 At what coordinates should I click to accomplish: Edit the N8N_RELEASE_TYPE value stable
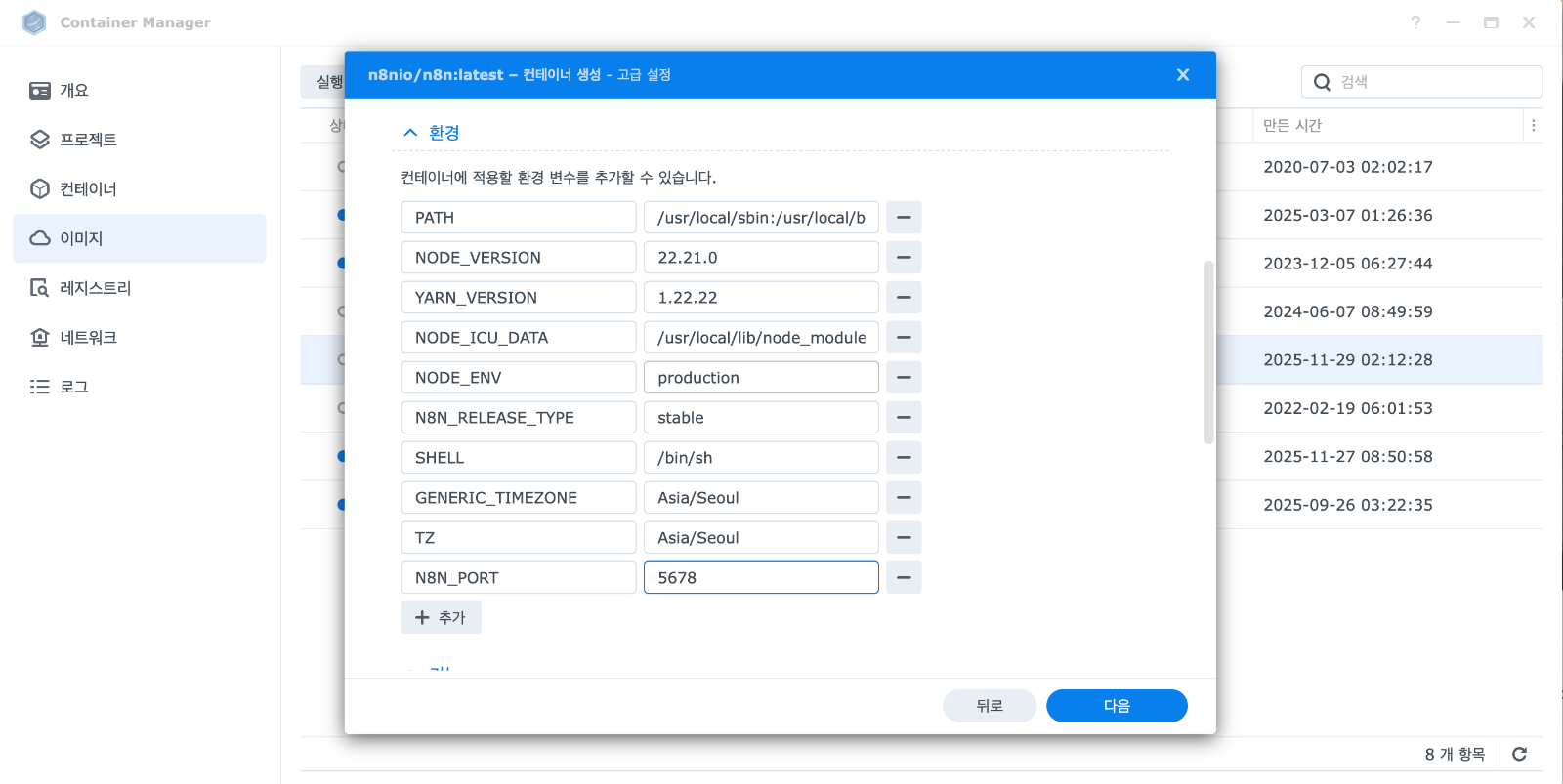[761, 418]
